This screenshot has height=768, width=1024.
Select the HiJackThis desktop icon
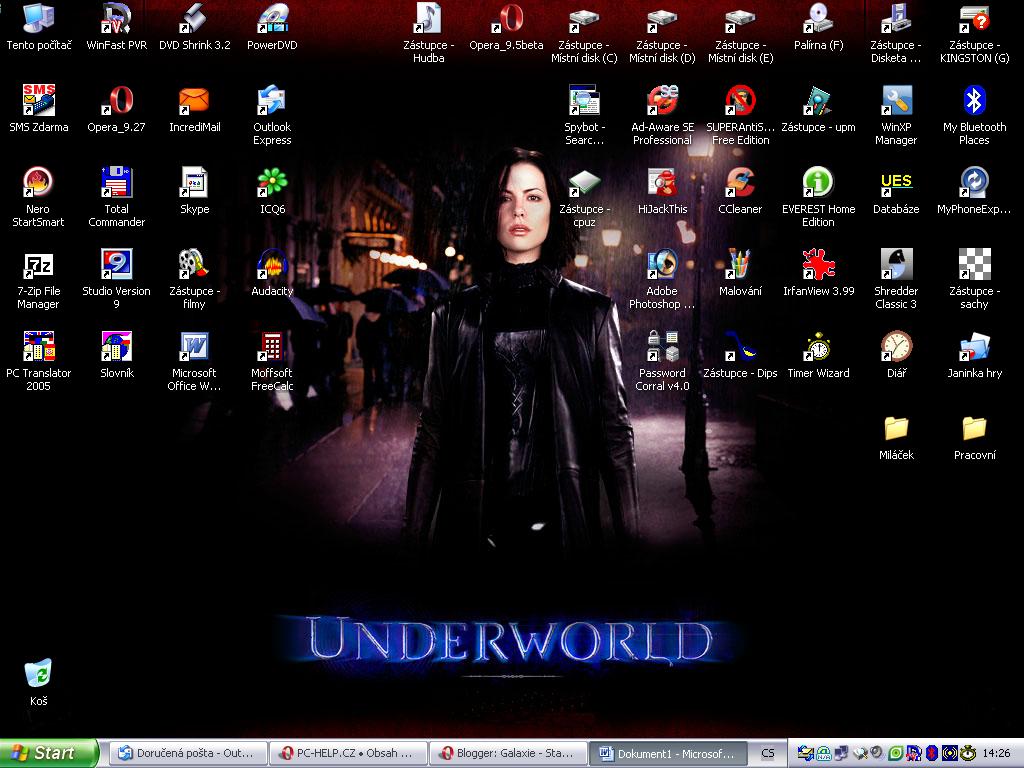662,184
